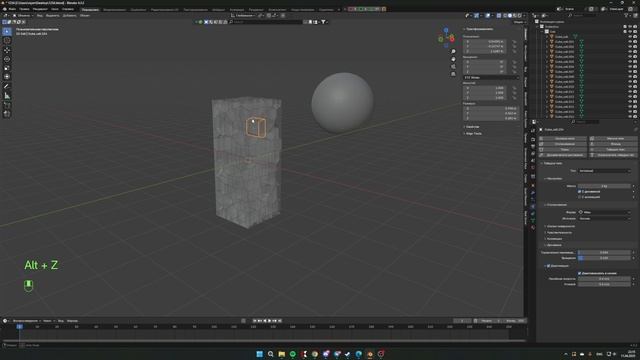The width and height of the screenshot is (640, 360).
Task: Toggle the rigid body Dynamic checkbox
Action: click(580, 191)
